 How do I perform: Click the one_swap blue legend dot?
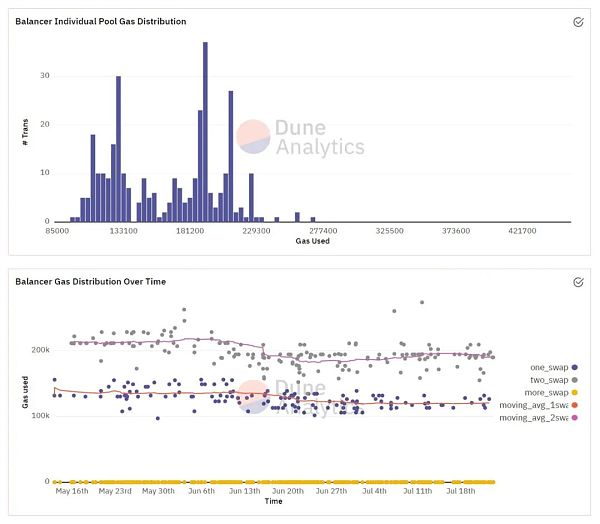574,367
